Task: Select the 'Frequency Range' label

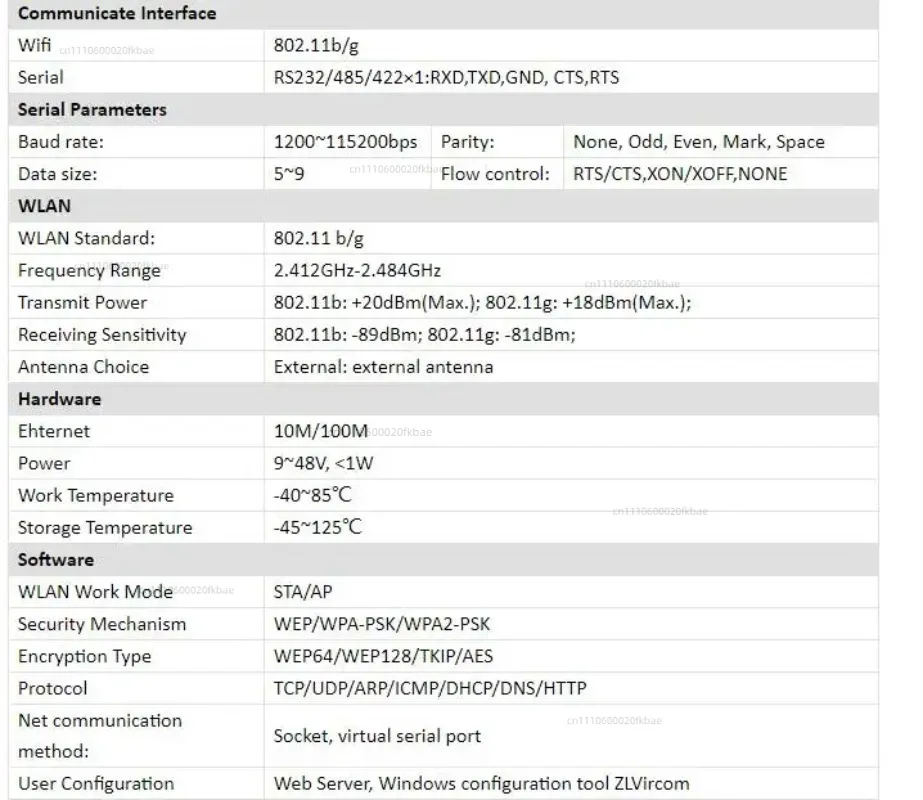Action: click(x=89, y=271)
